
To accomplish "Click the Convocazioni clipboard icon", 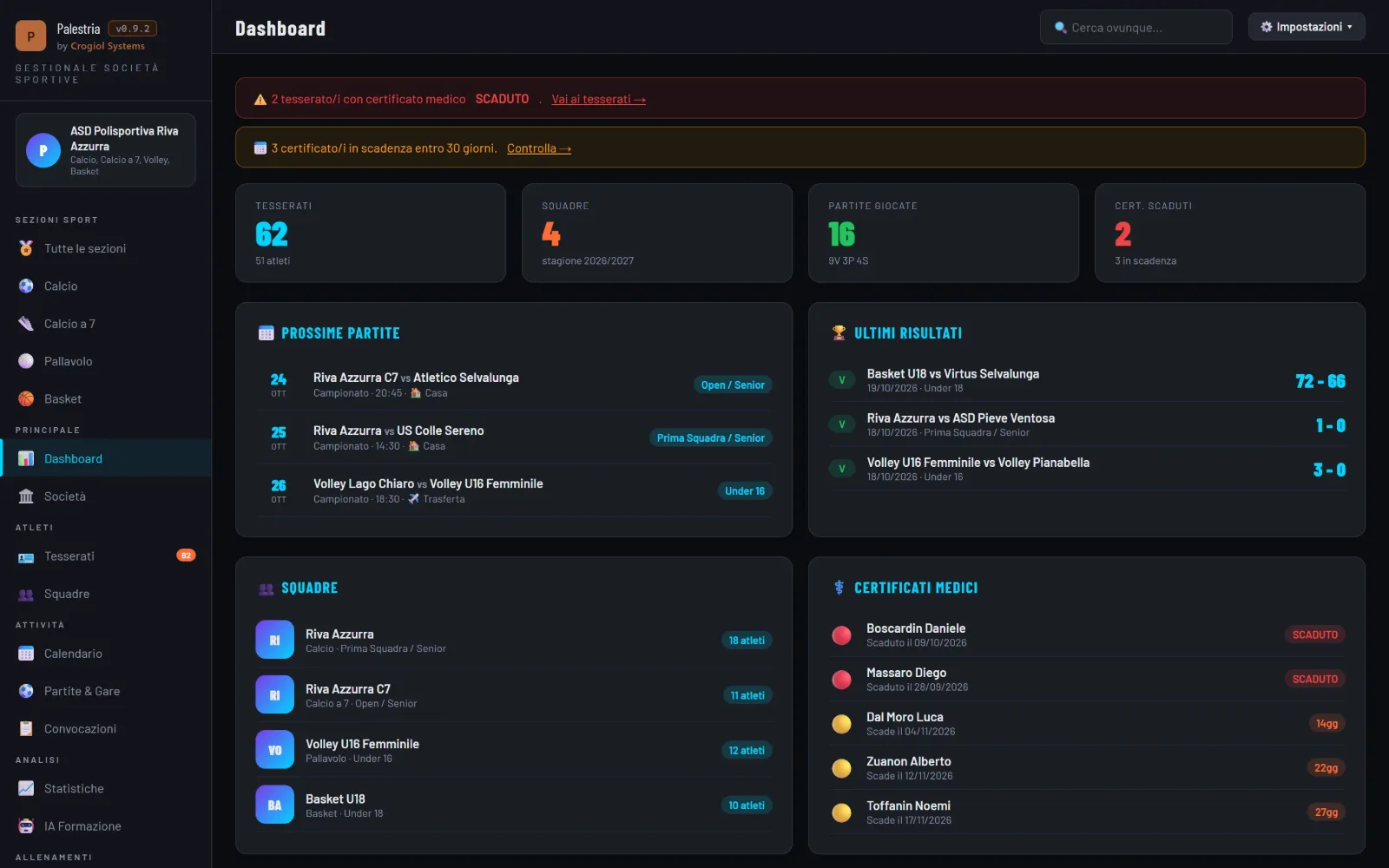I will 26,729.
